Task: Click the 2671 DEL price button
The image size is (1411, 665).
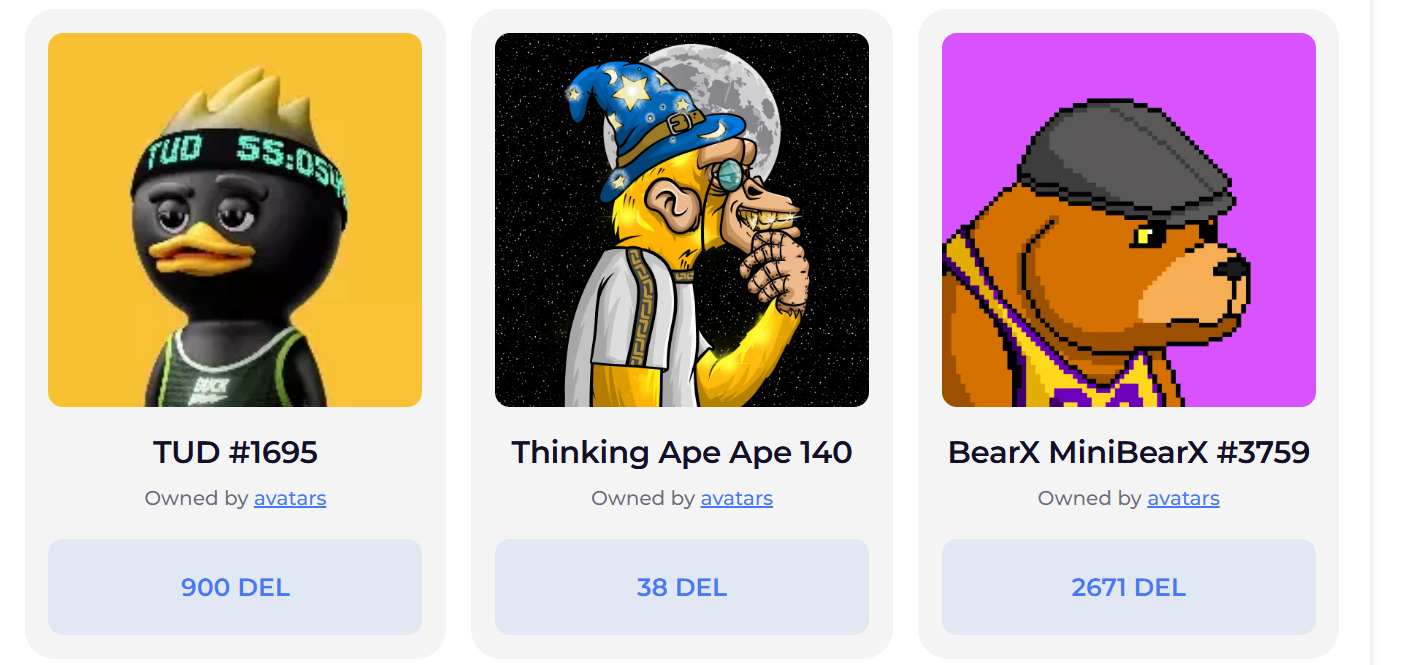Action: 1129,587
